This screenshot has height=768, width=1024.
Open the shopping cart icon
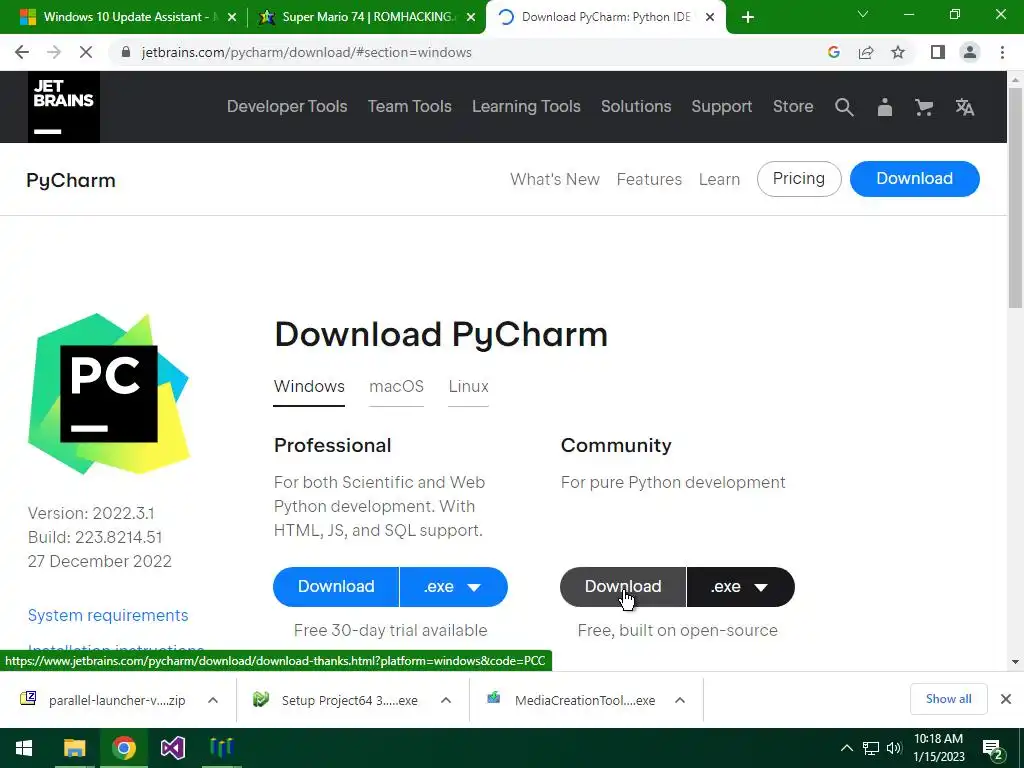[924, 107]
